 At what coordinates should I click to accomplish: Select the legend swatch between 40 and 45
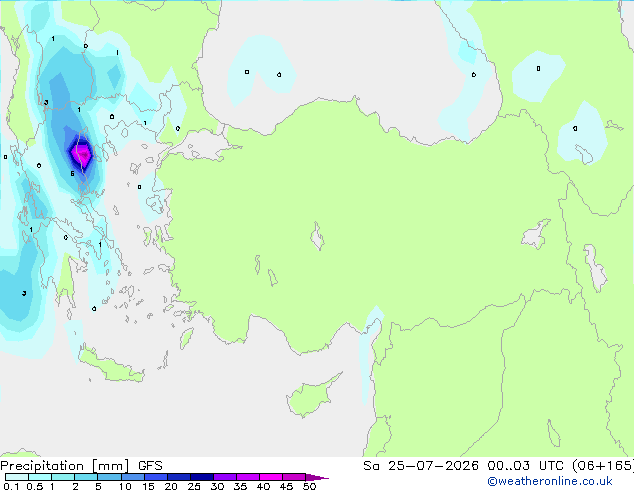point(271,477)
